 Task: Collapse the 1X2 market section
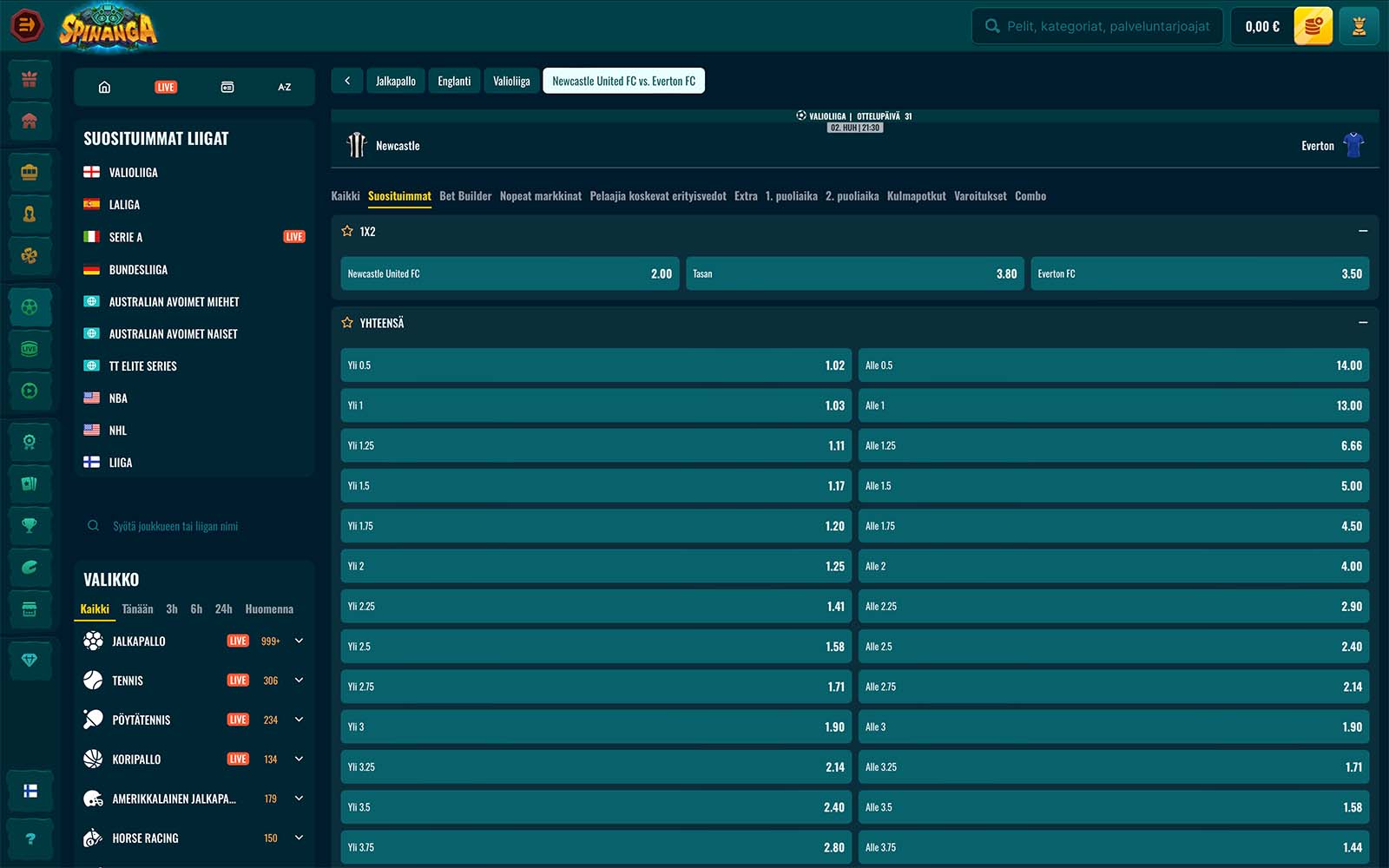click(x=1362, y=232)
